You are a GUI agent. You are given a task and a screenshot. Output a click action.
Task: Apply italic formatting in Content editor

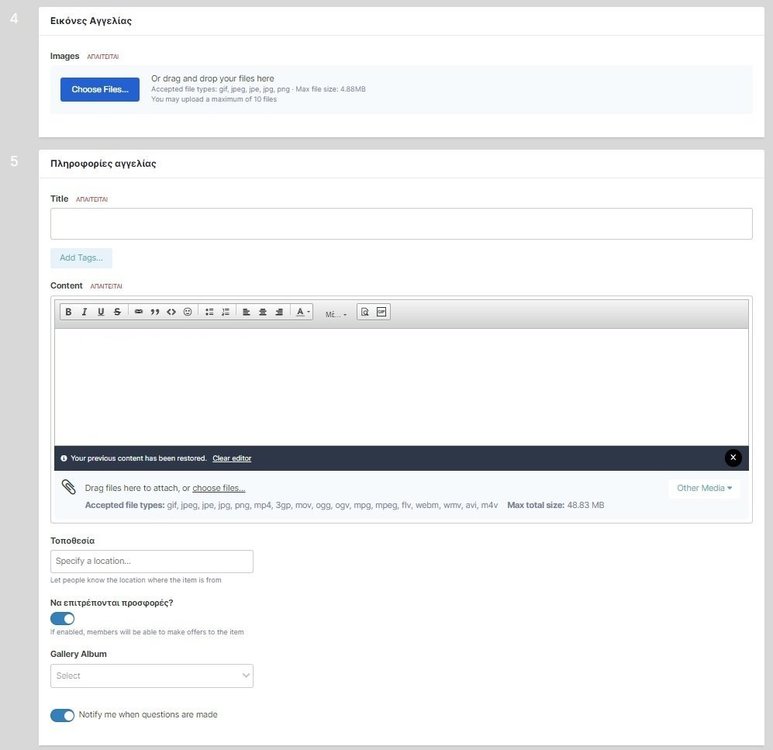(84, 312)
